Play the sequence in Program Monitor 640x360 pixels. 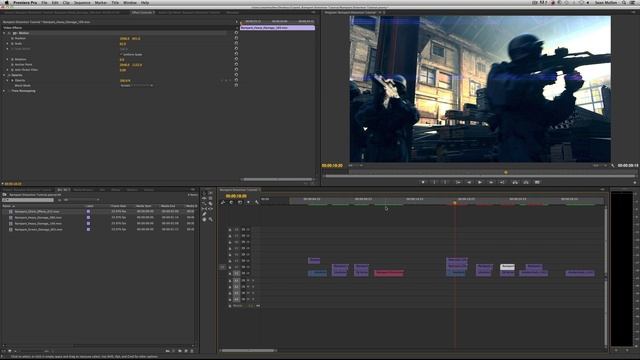pos(480,182)
